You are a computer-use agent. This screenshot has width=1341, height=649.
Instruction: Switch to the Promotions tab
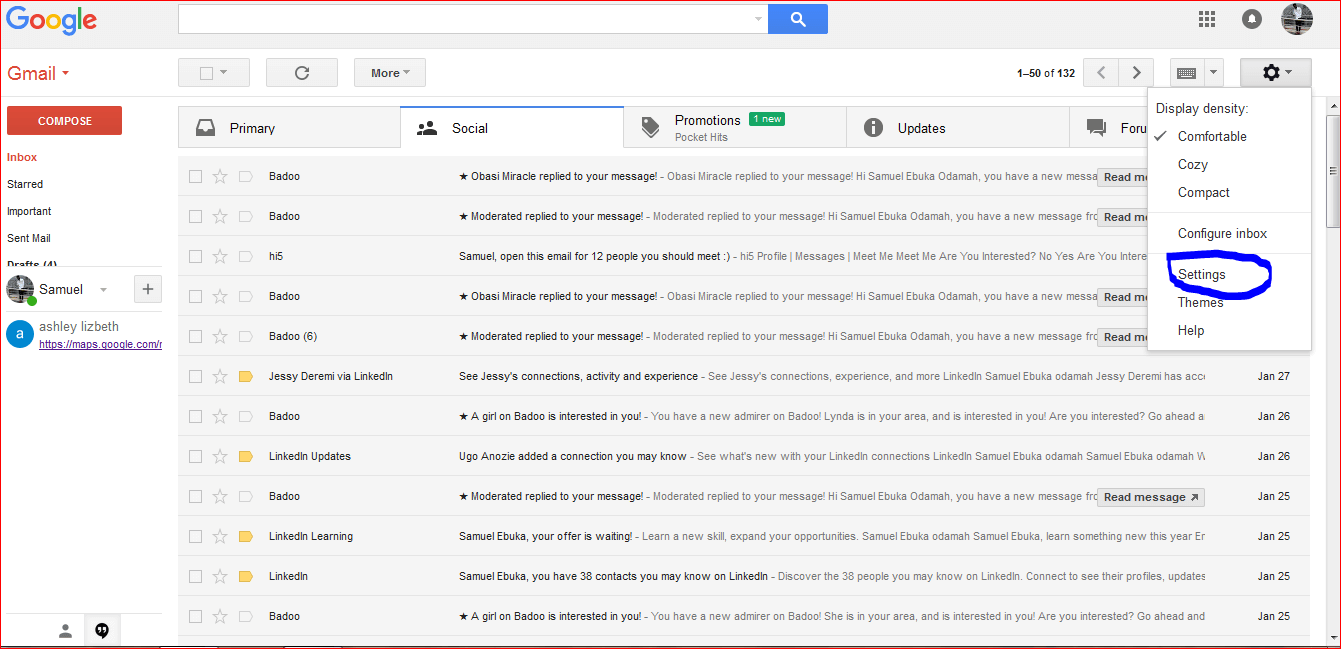tap(735, 128)
